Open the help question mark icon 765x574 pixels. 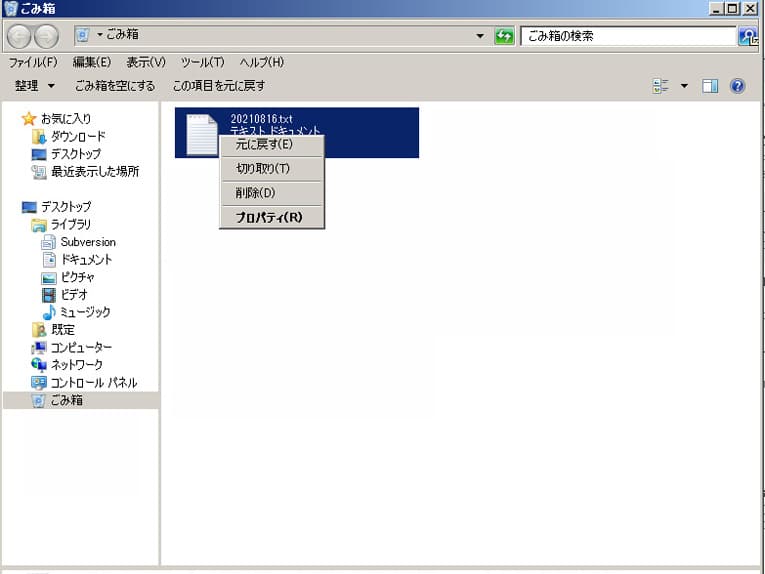[738, 86]
